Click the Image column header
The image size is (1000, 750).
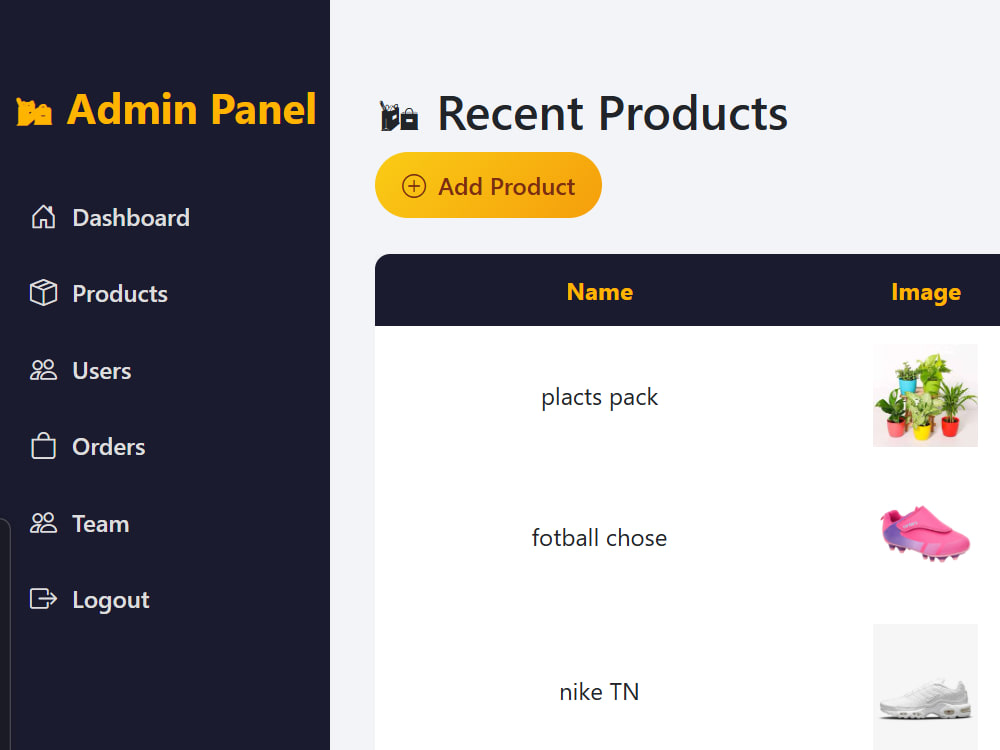(x=925, y=292)
